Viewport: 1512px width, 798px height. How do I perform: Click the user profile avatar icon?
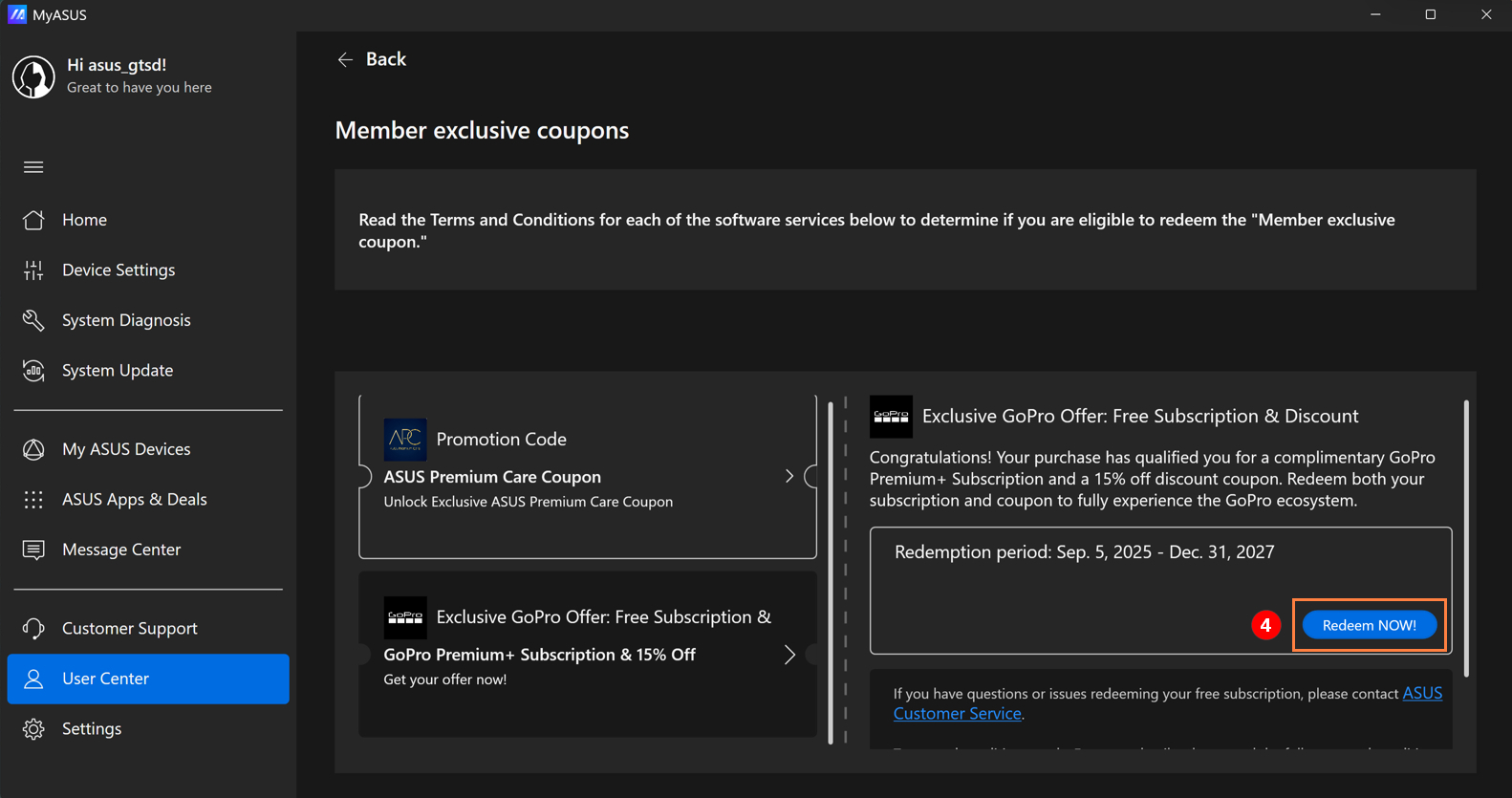[33, 76]
